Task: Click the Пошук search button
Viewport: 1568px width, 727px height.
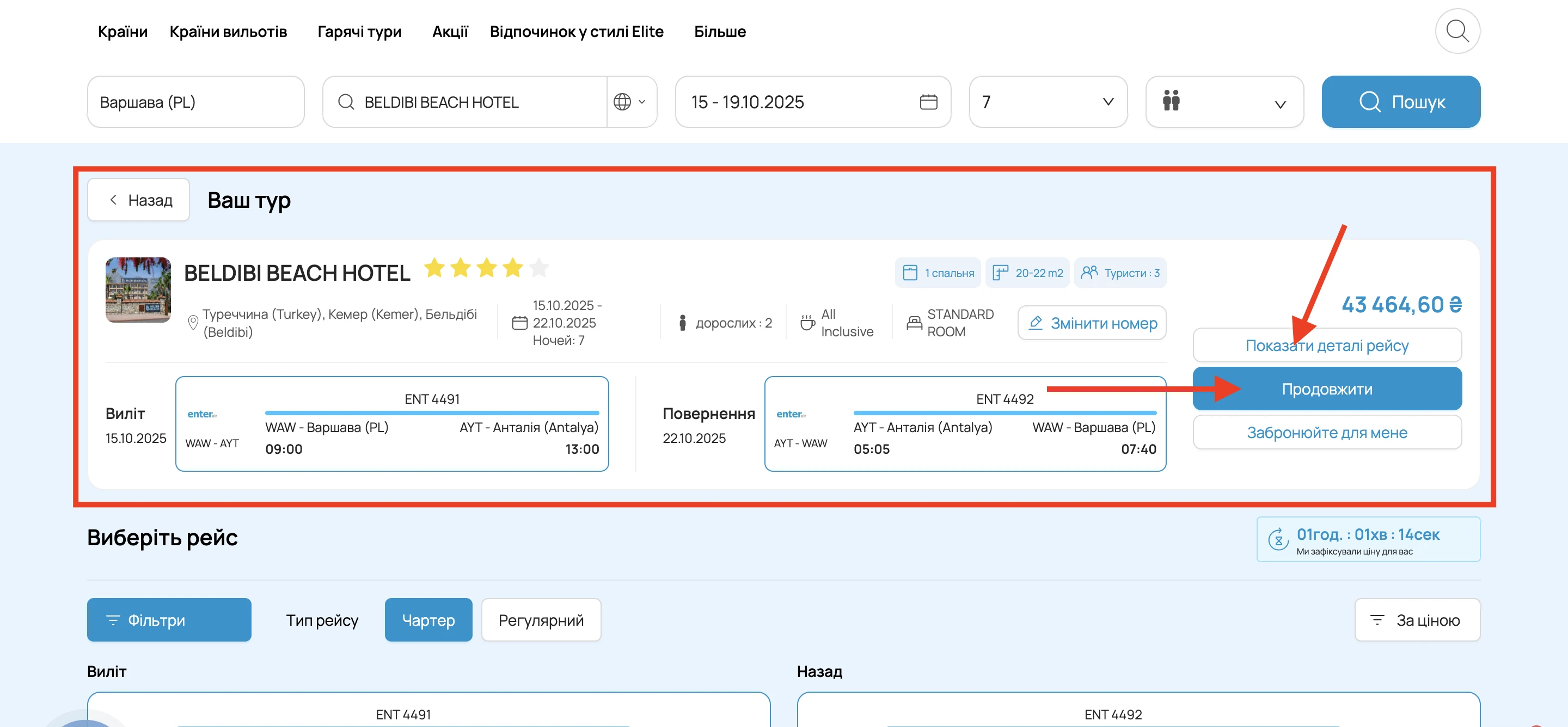Action: click(1401, 102)
